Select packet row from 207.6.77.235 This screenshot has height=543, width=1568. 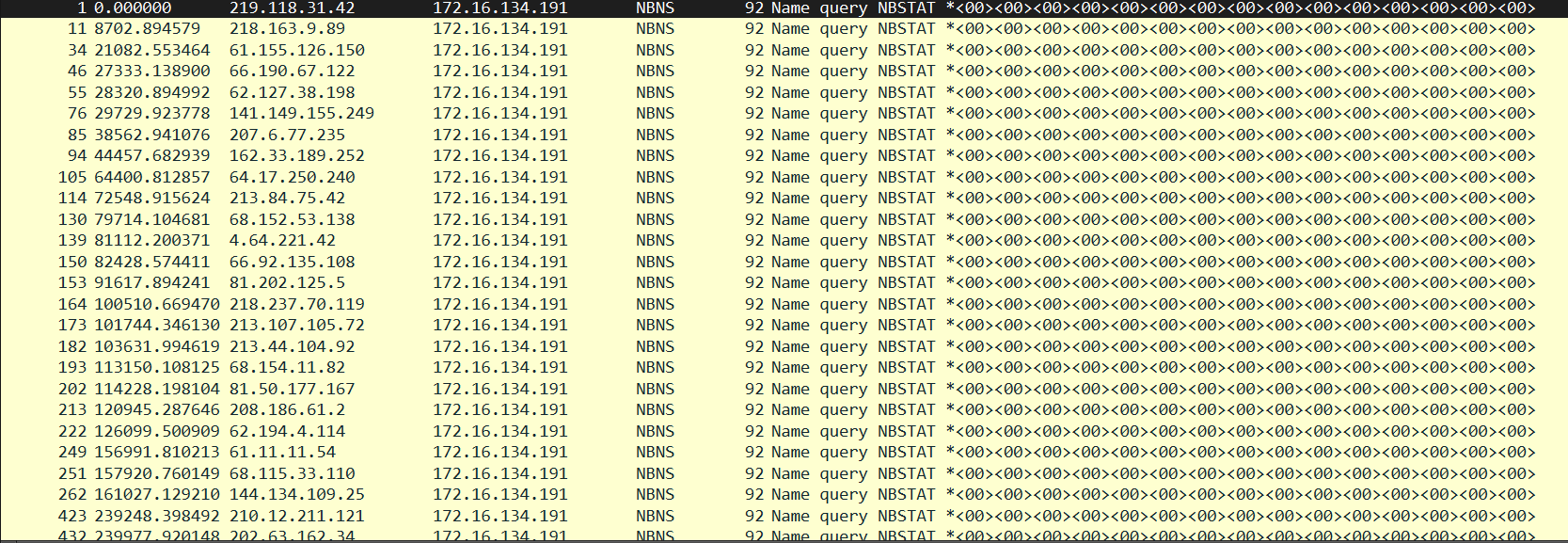click(x=784, y=135)
